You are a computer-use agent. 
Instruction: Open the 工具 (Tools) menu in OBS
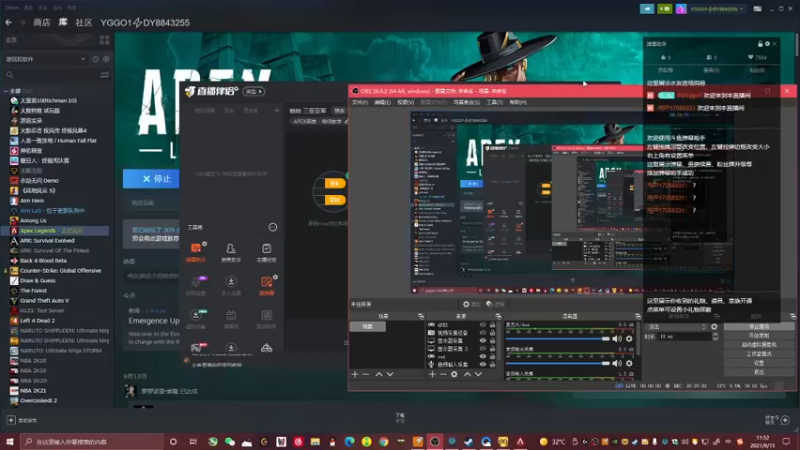pyautogui.click(x=494, y=103)
